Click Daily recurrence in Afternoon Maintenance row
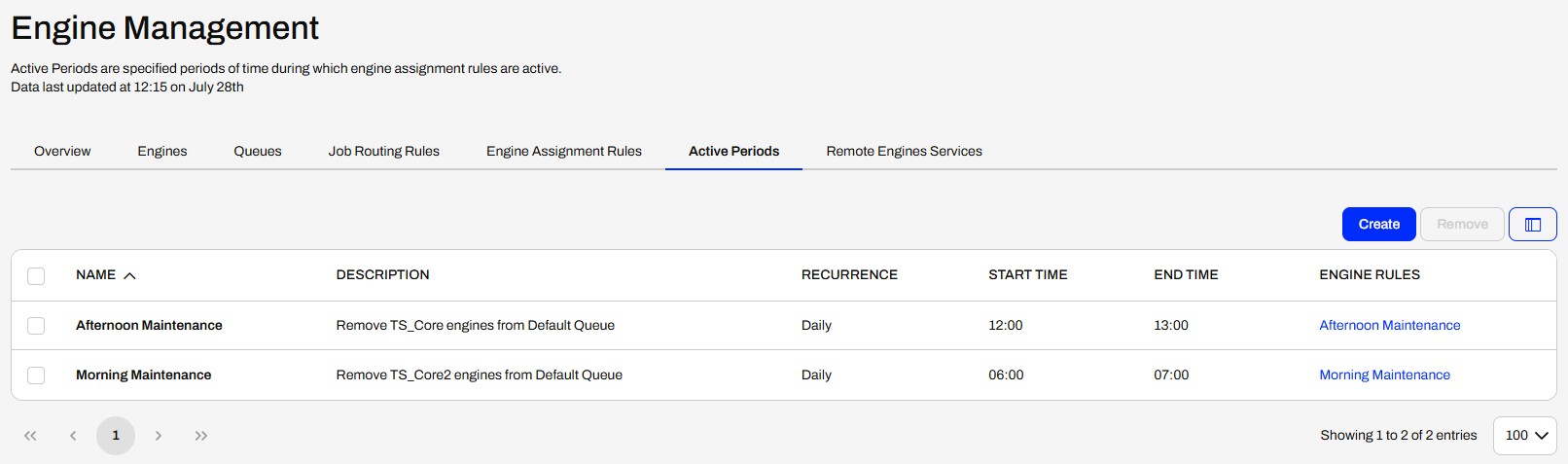Image resolution: width=1568 pixels, height=464 pixels. 816,325
